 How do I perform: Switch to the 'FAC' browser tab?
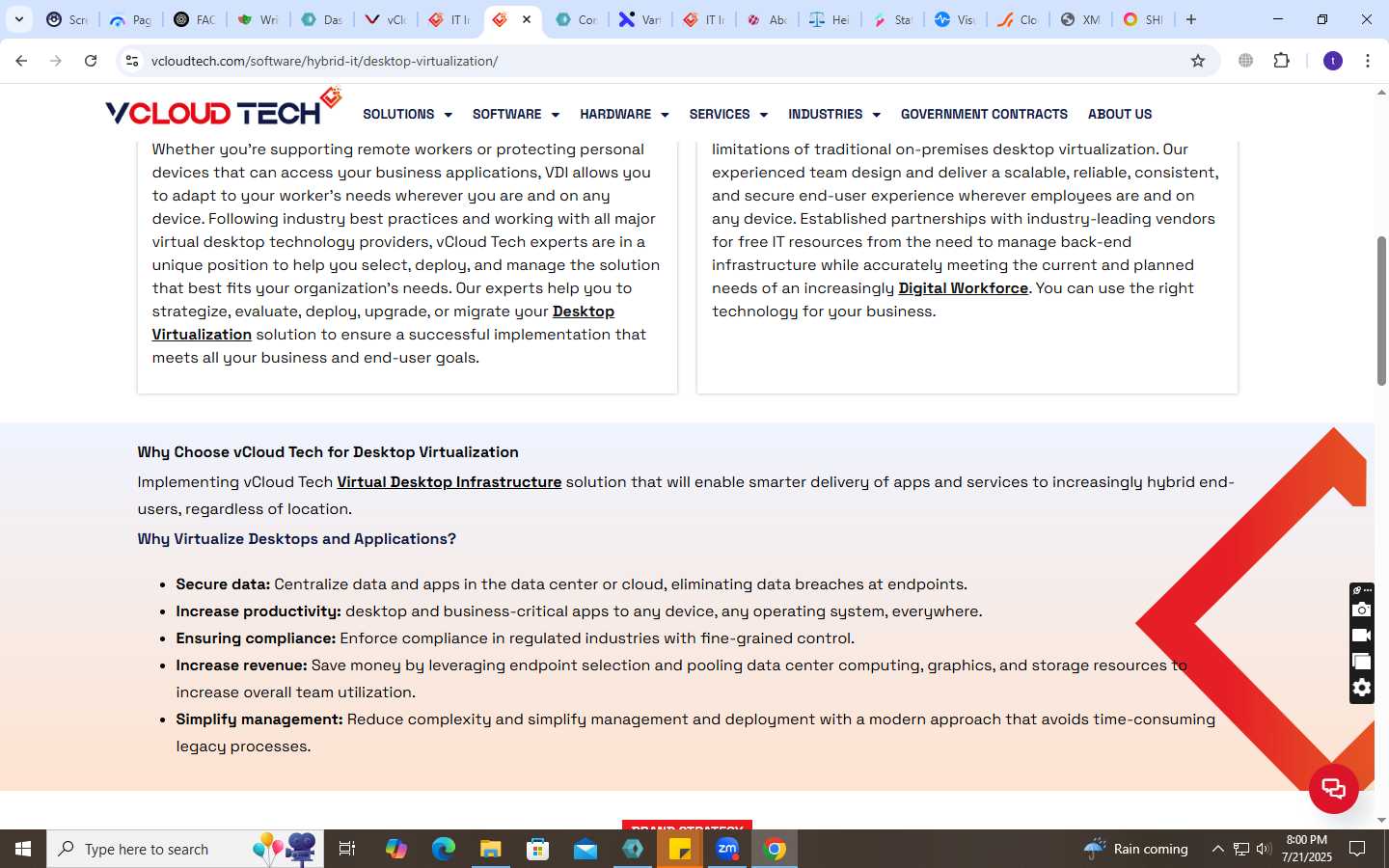pos(194,19)
